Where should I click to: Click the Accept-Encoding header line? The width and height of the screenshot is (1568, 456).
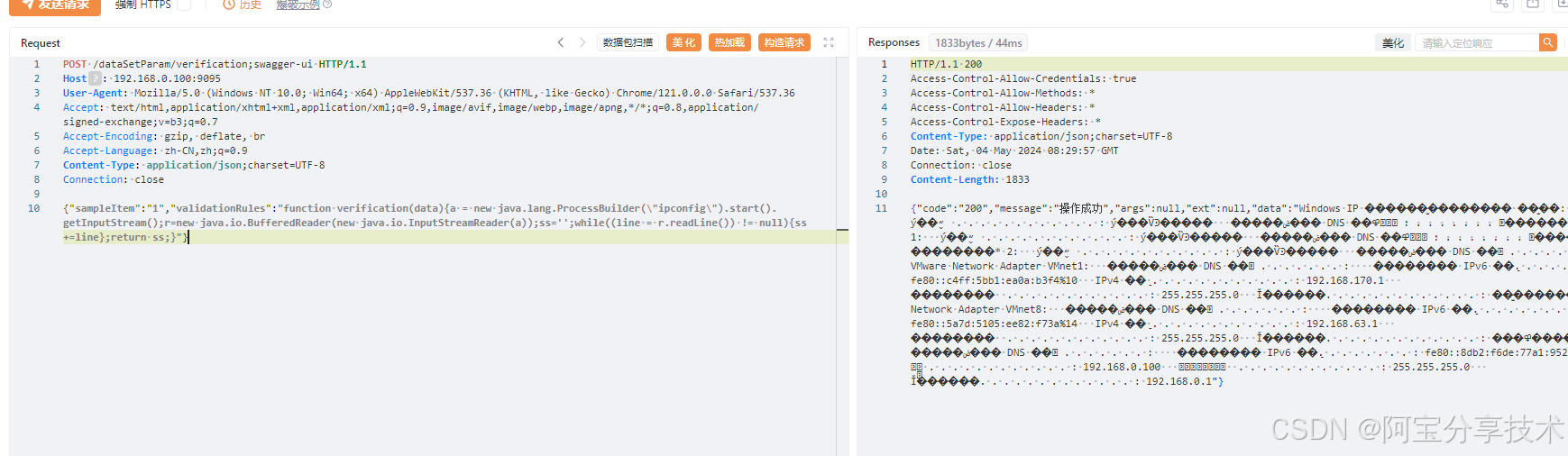[164, 136]
